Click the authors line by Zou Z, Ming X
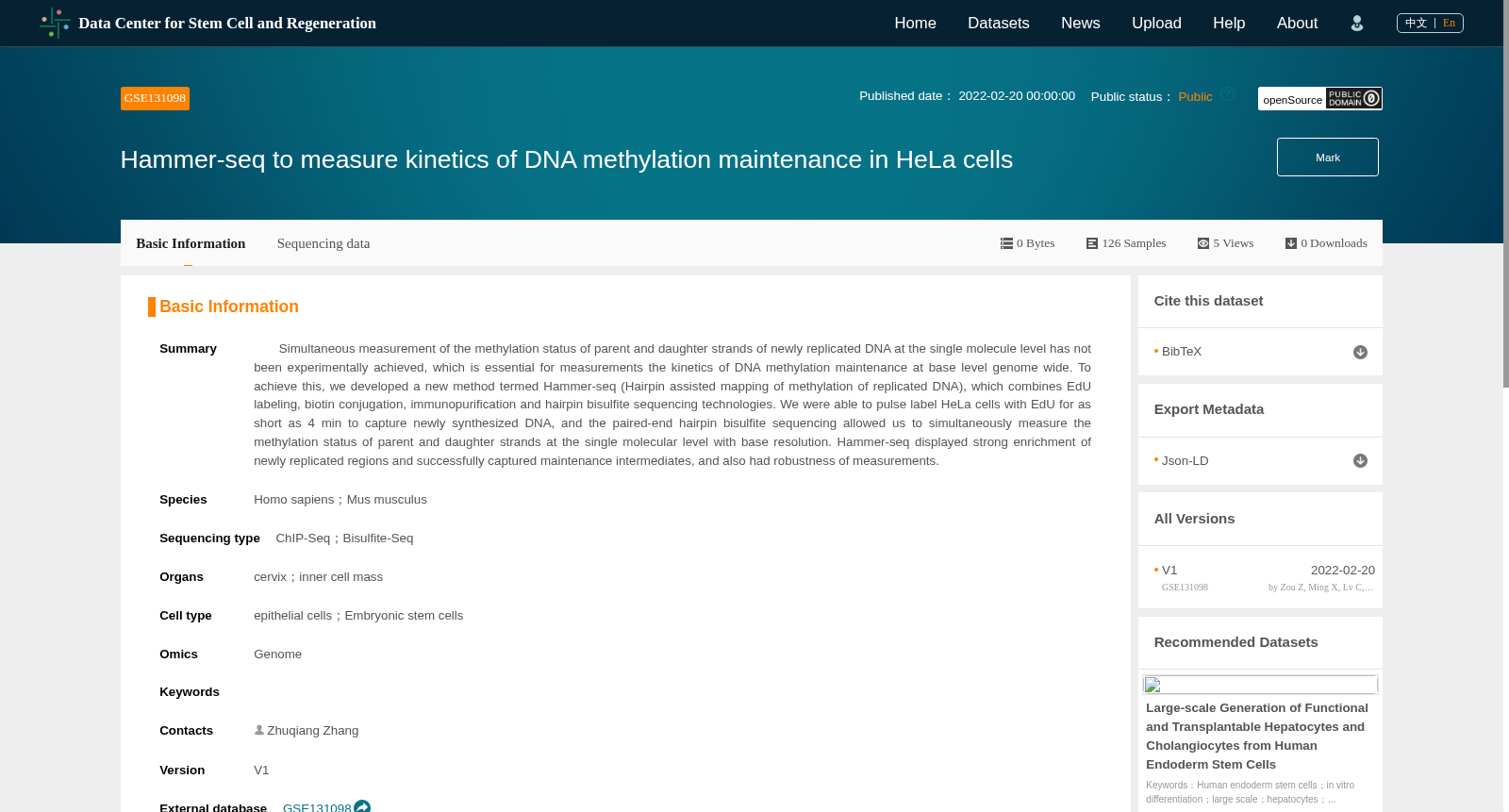 pyautogui.click(x=1320, y=587)
